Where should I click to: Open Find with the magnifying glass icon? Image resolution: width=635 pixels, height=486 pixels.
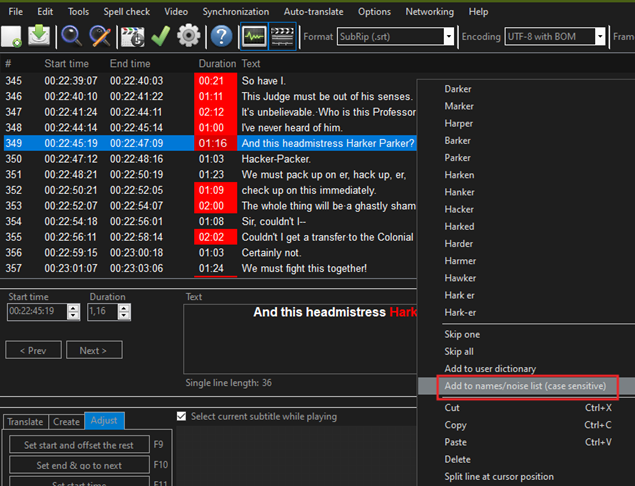tap(71, 36)
